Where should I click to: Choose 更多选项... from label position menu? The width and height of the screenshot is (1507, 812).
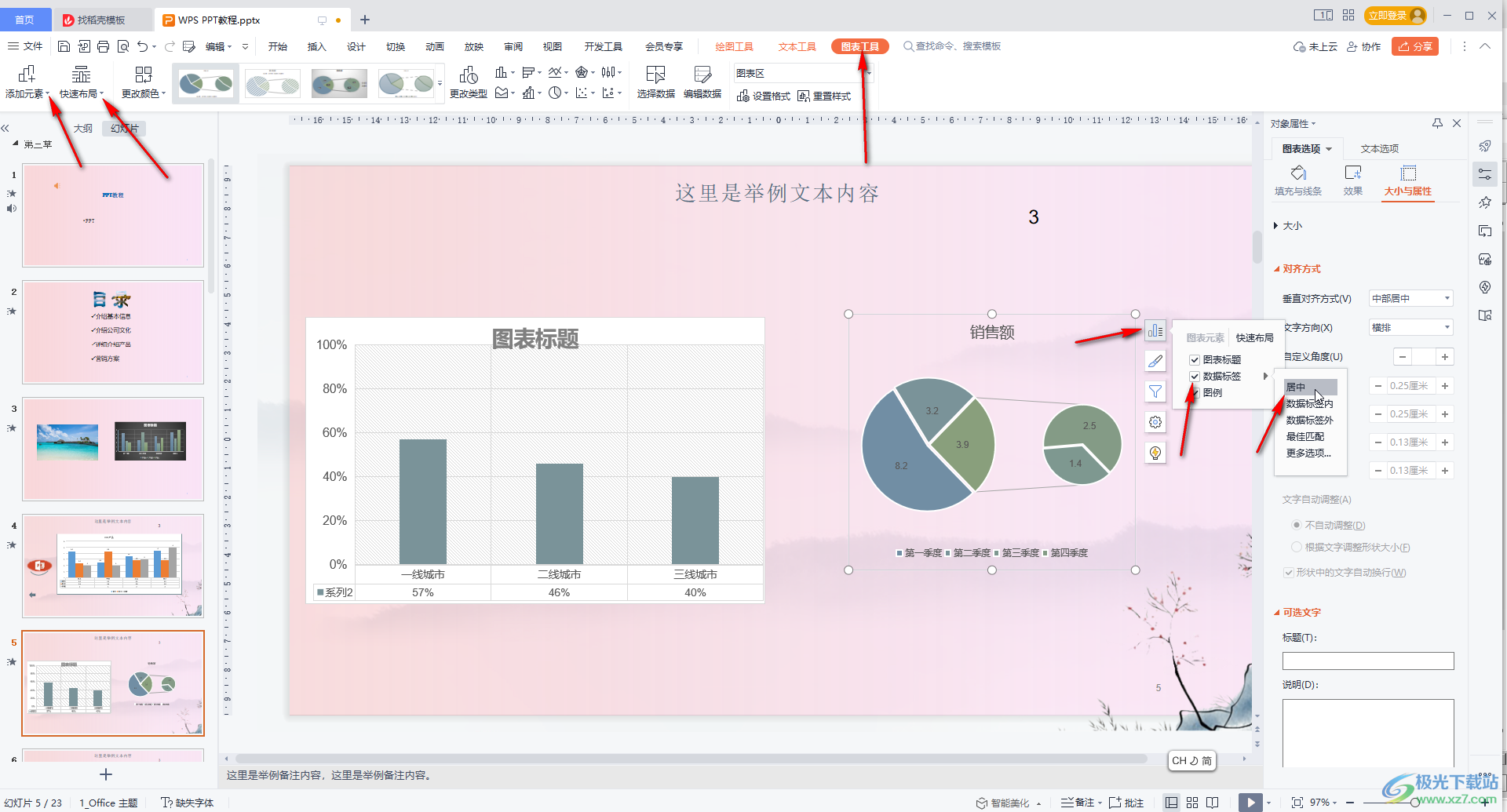click(x=1308, y=453)
